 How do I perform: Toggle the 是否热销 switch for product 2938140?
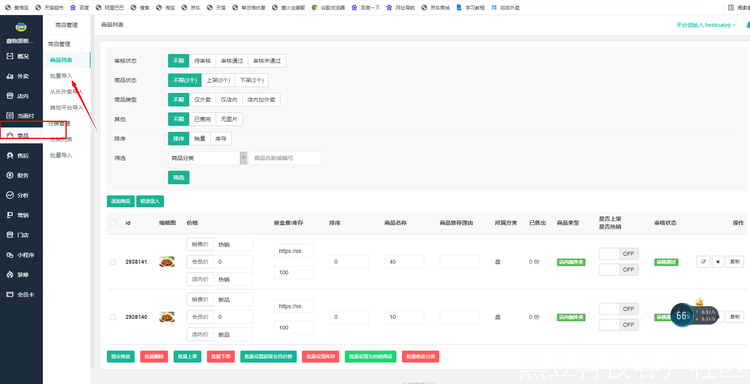pos(618,325)
